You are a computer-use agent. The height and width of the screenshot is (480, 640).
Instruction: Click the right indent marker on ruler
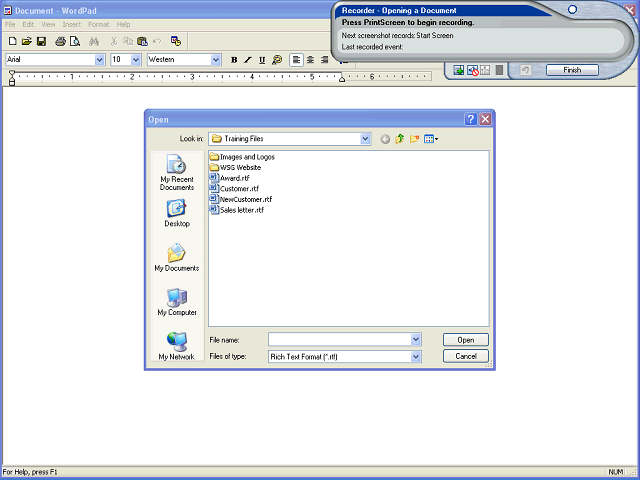click(x=342, y=79)
